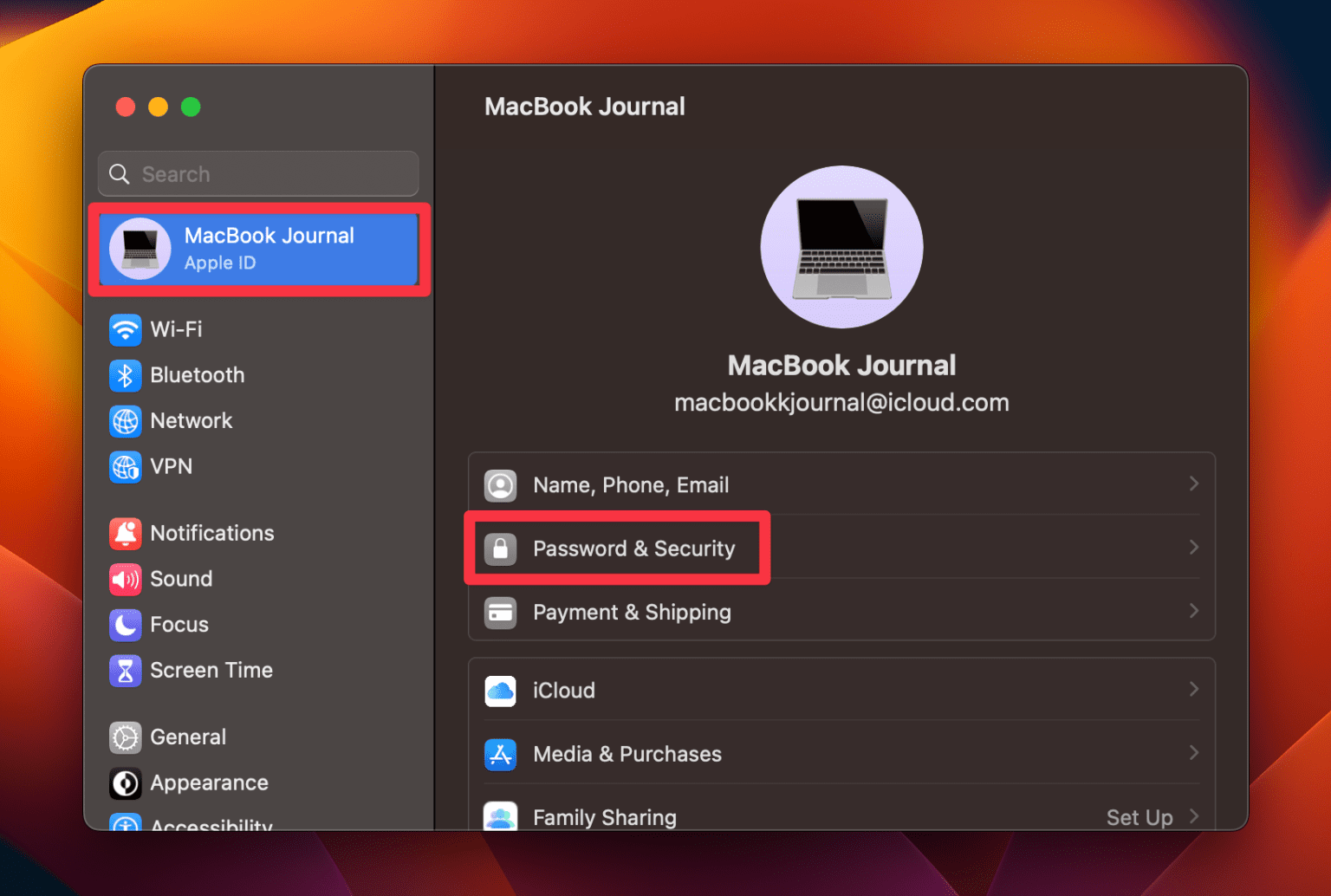Select the Focus moon icon
The image size is (1331, 896).
126,625
